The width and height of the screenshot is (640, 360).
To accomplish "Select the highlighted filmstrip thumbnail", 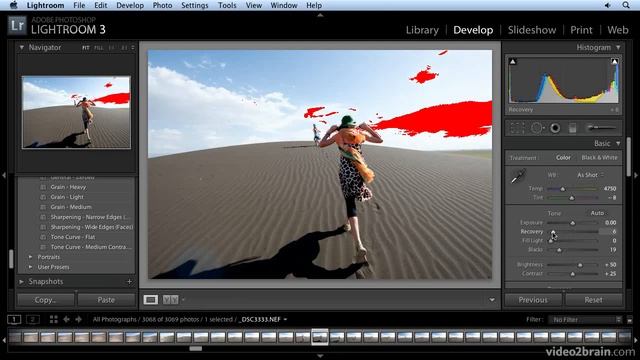I will click(320, 337).
